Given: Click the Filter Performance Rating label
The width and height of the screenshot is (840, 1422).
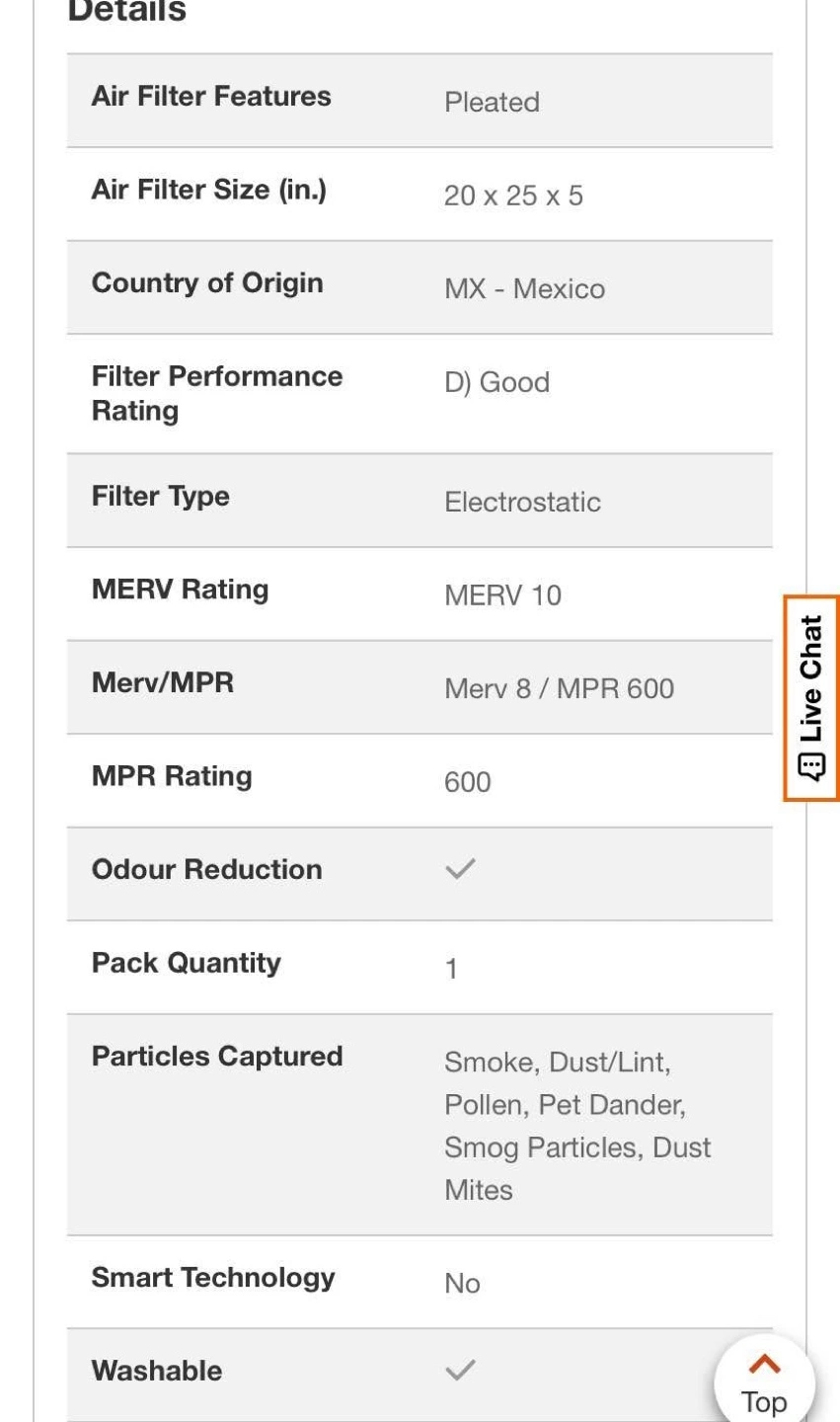Looking at the screenshot, I should coord(217,393).
